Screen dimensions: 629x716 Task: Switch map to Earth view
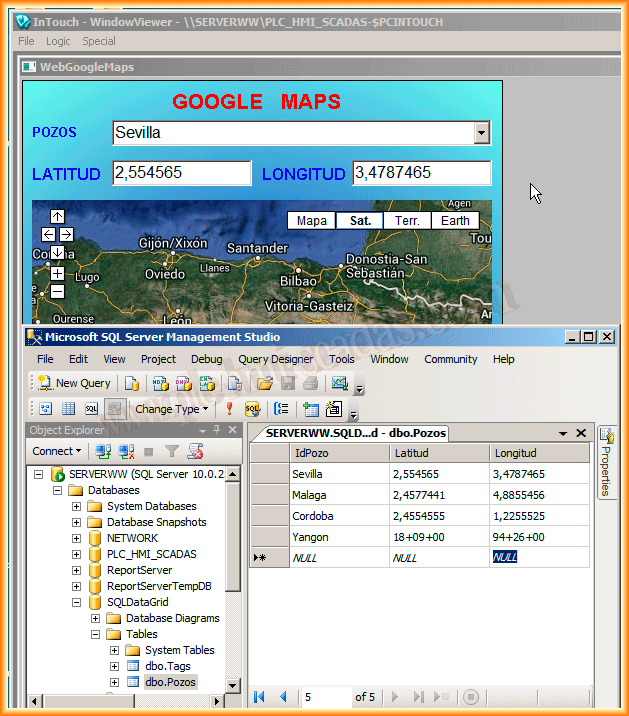pyautogui.click(x=455, y=221)
